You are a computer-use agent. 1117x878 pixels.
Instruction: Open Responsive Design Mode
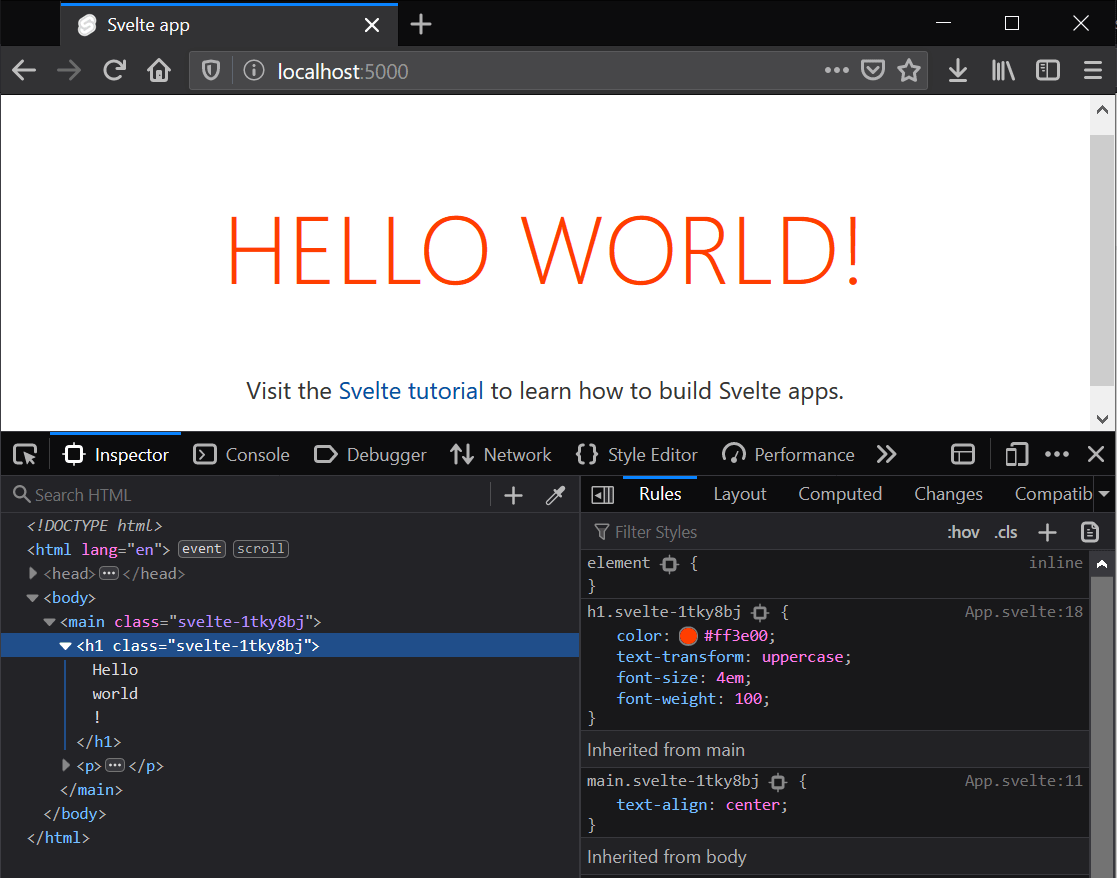1016,454
